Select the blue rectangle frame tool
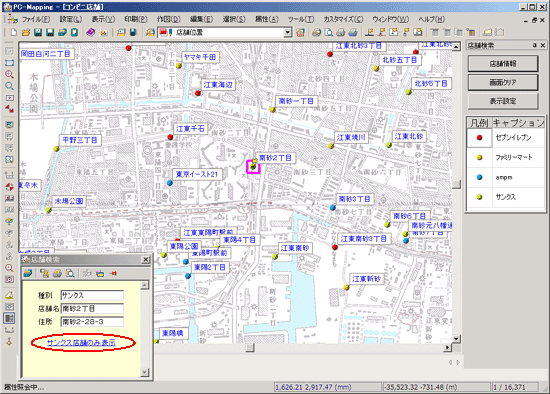The height and width of the screenshot is (394, 550). point(9,63)
